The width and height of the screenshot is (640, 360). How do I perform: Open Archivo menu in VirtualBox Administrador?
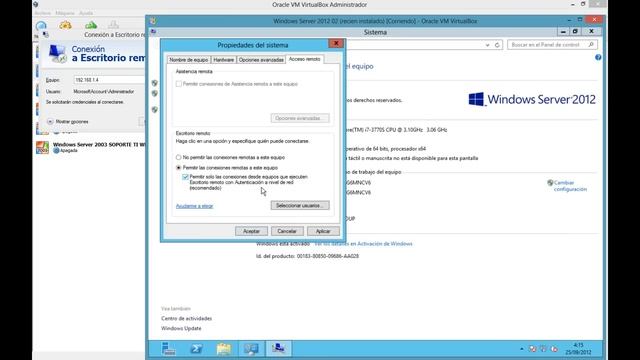pyautogui.click(x=42, y=13)
